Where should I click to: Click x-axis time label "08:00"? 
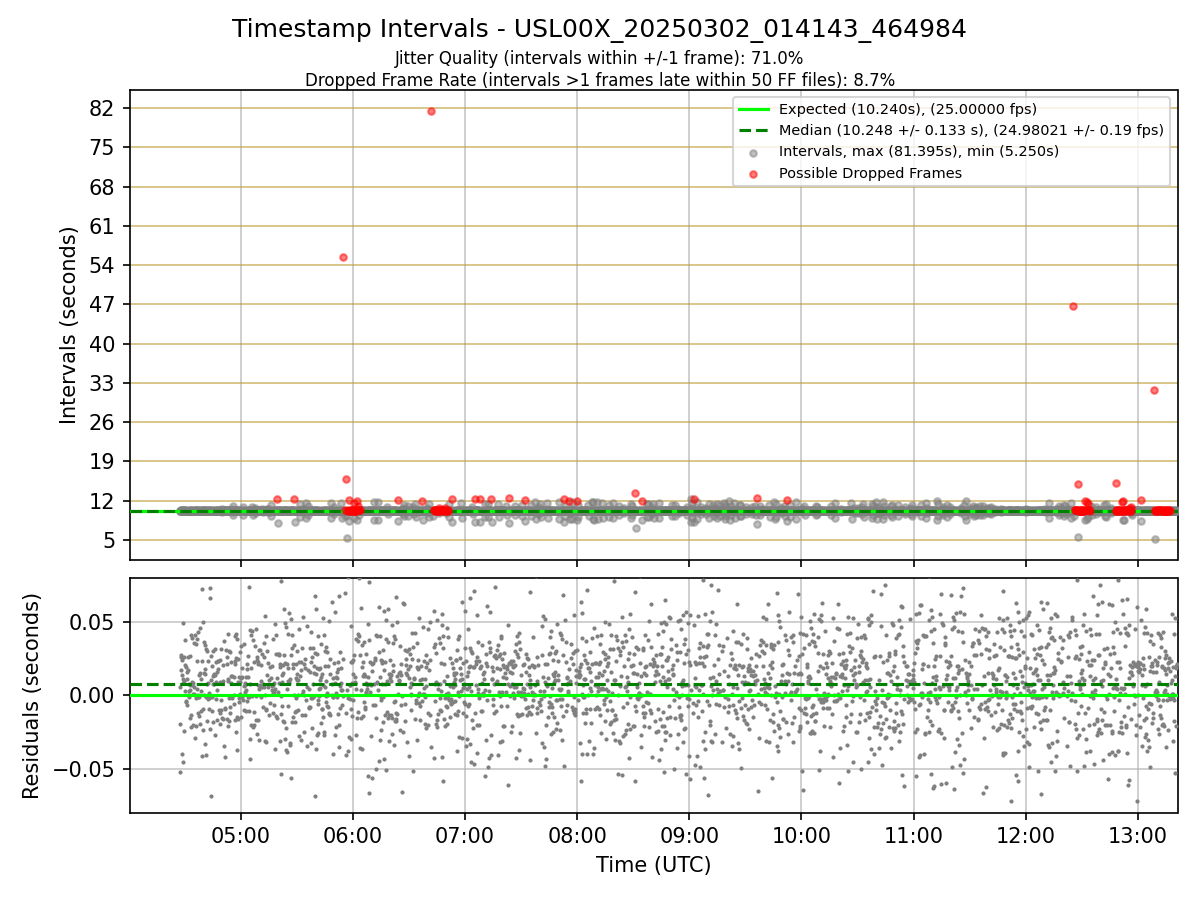point(577,836)
